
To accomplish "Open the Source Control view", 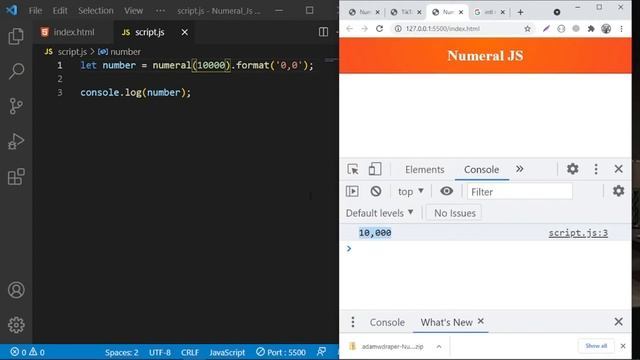I will 16,106.
